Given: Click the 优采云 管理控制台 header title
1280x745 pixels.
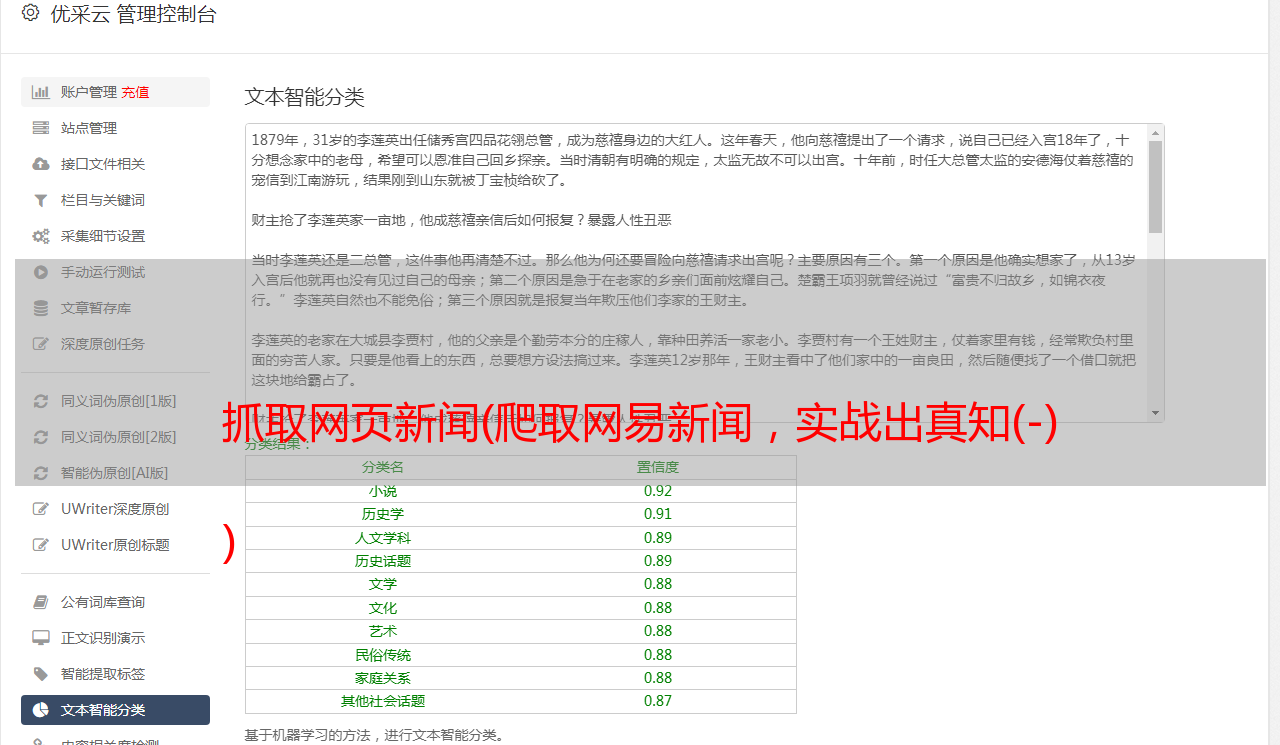Looking at the screenshot, I should coord(133,14).
